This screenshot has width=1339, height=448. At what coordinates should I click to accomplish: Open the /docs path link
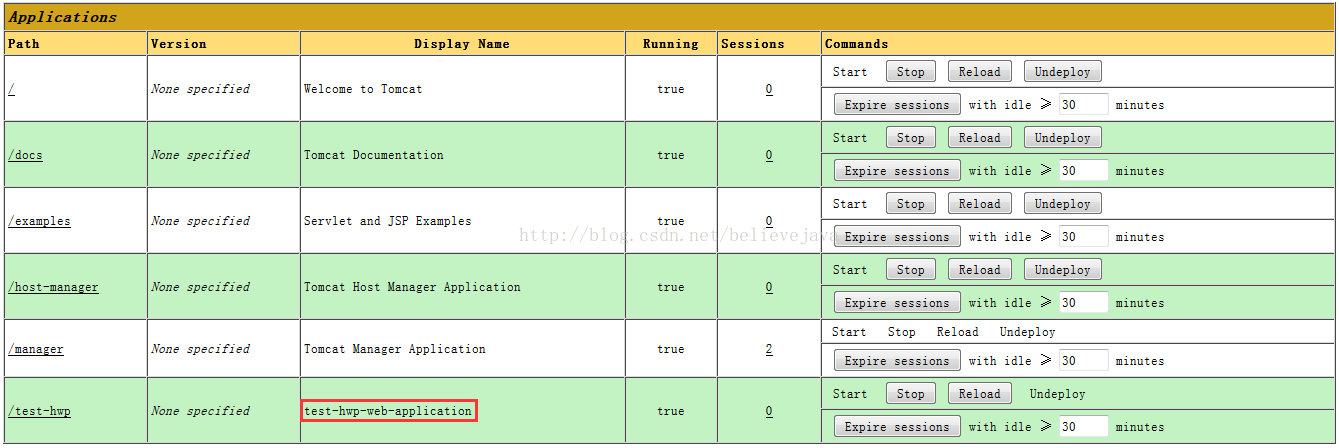tap(25, 155)
